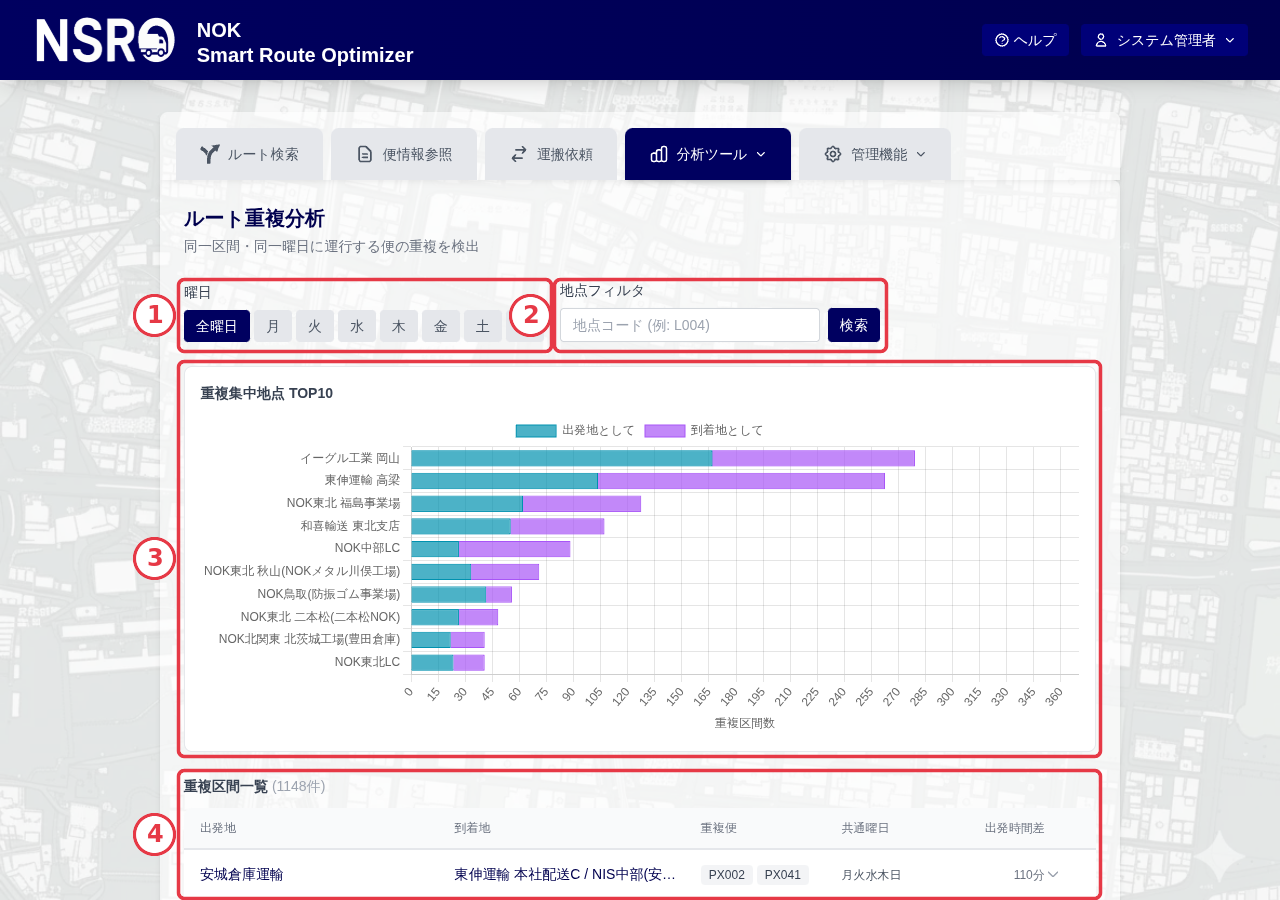Click the chart label NOK東北 秋山(NOKメタル川俣工場)

tap(302, 571)
